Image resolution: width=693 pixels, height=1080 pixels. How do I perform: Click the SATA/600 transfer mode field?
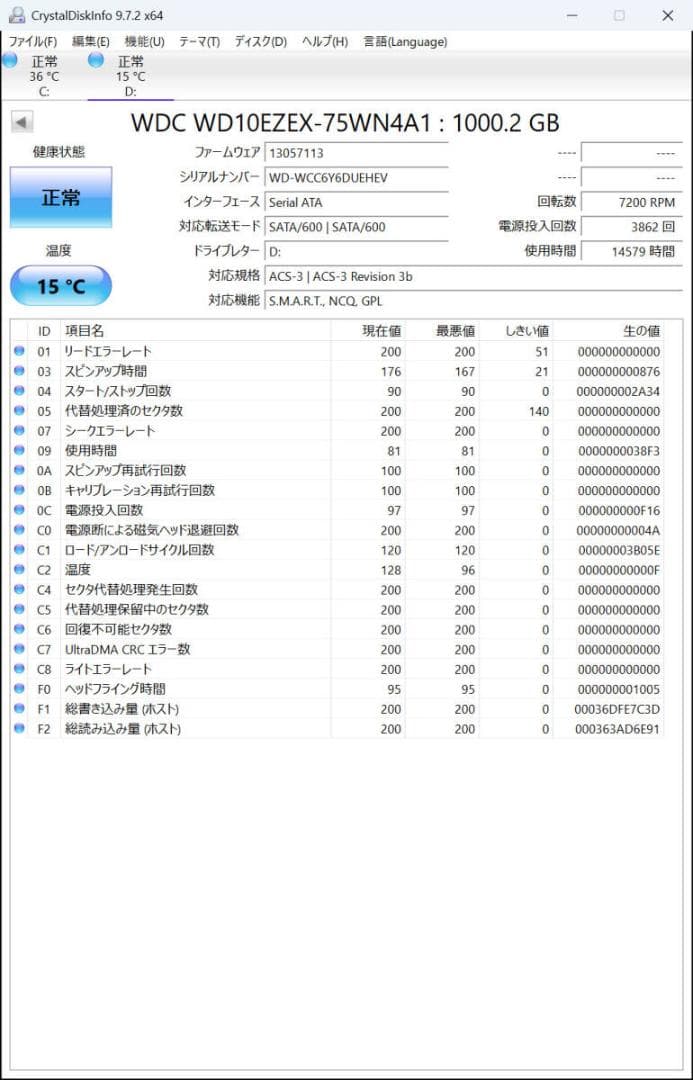[356, 227]
